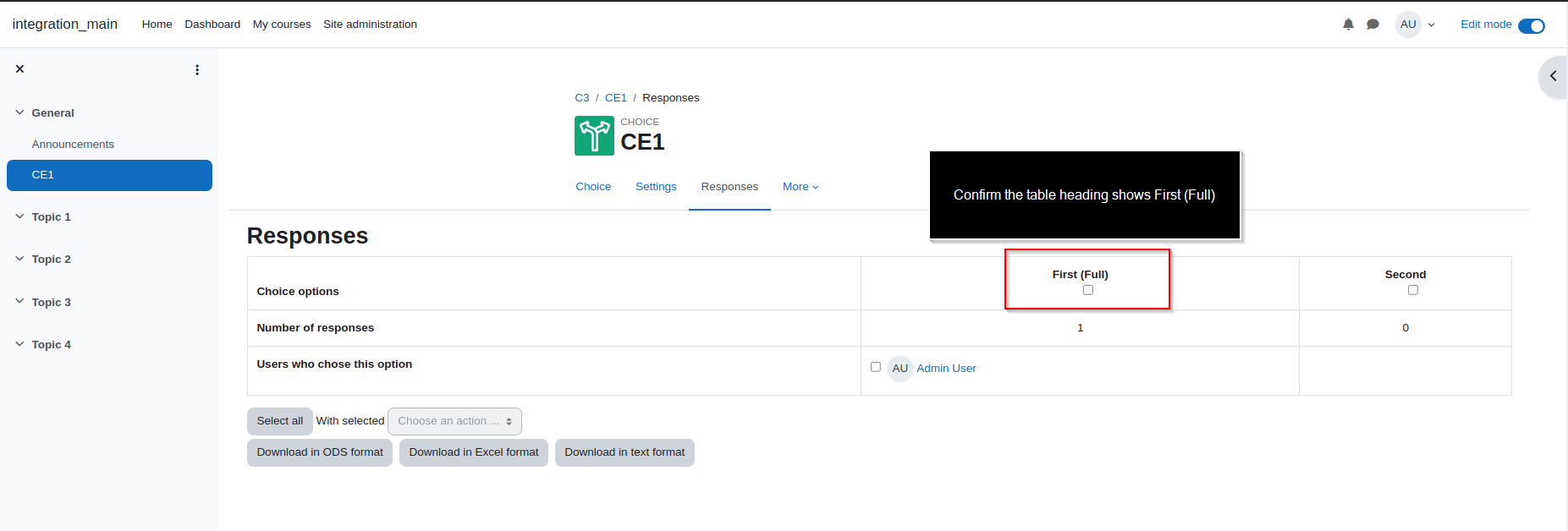This screenshot has width=1568, height=531.
Task: Toggle Edit mode switch
Action: click(x=1532, y=25)
